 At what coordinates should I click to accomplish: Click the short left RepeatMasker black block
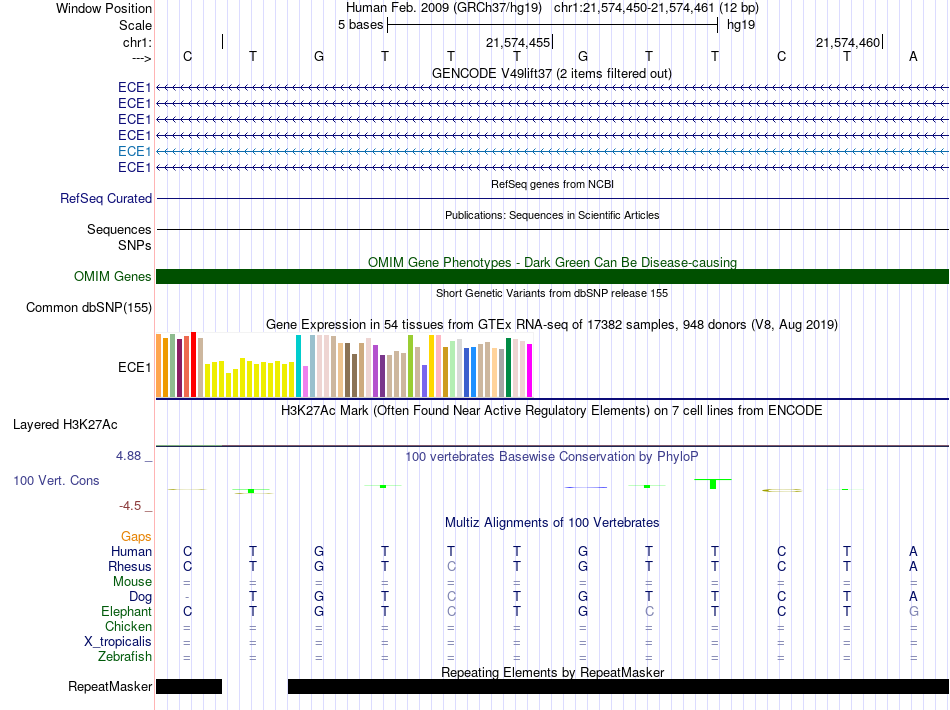click(189, 686)
